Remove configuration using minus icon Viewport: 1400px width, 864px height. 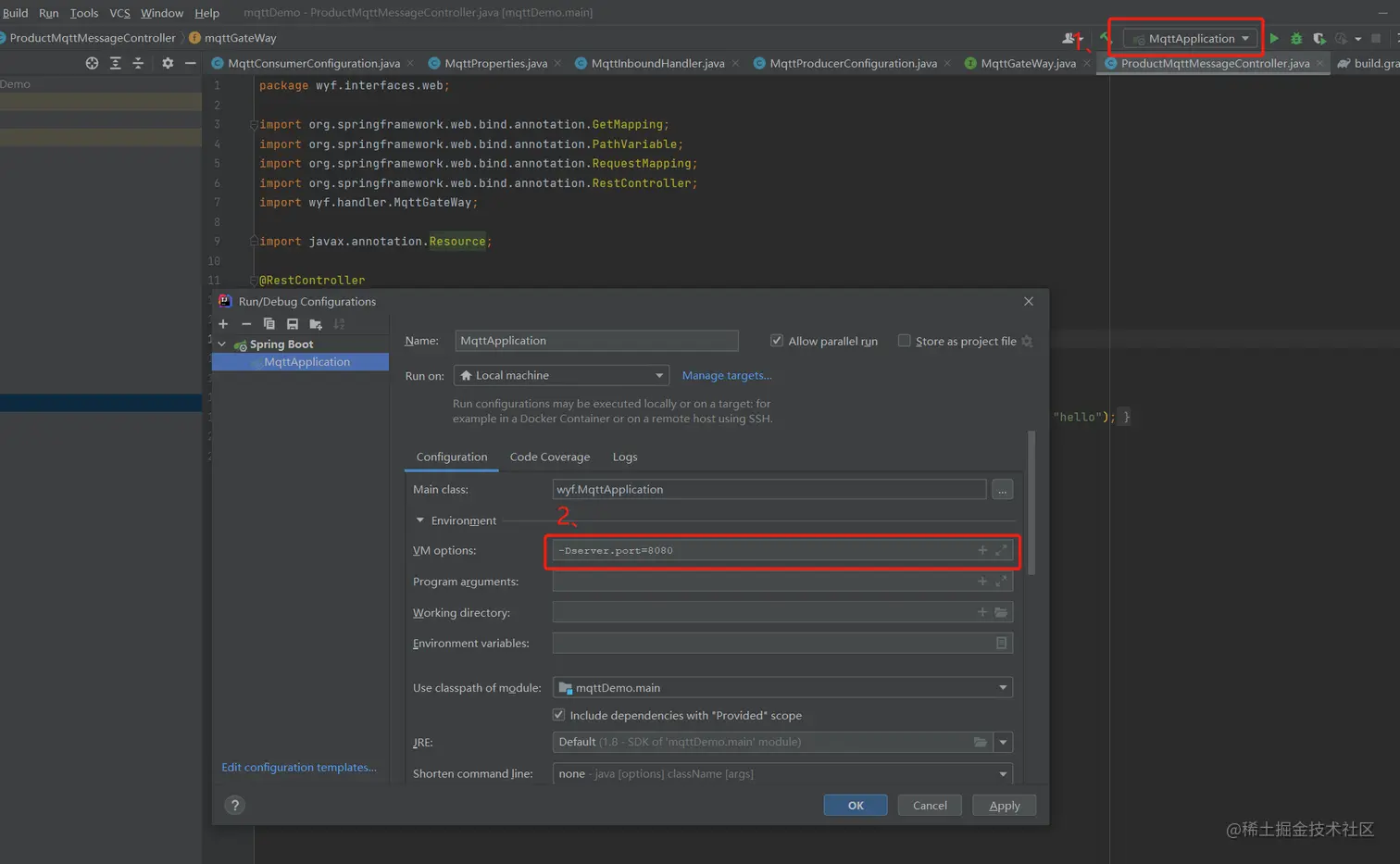point(246,324)
